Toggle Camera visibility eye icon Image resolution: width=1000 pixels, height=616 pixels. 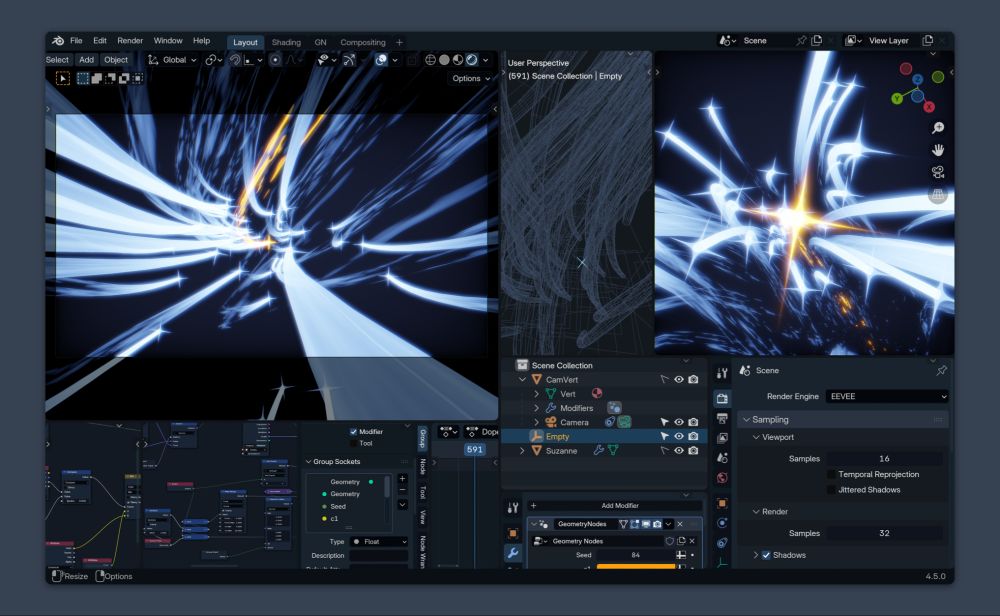click(679, 422)
